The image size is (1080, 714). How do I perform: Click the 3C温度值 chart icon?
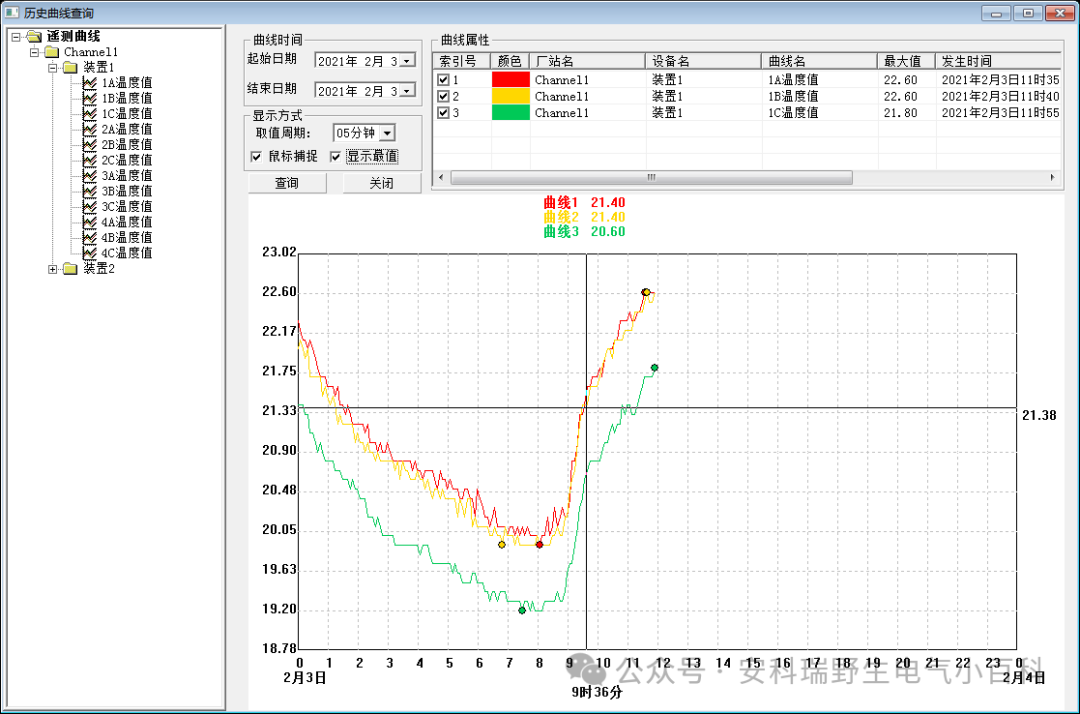pos(90,207)
